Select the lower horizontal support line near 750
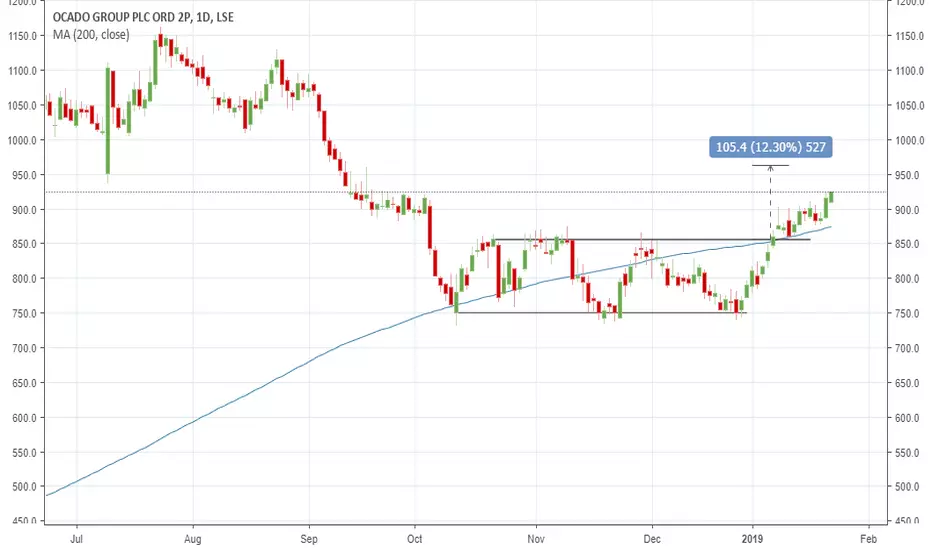Viewport: 932px width, 550px height. point(600,313)
